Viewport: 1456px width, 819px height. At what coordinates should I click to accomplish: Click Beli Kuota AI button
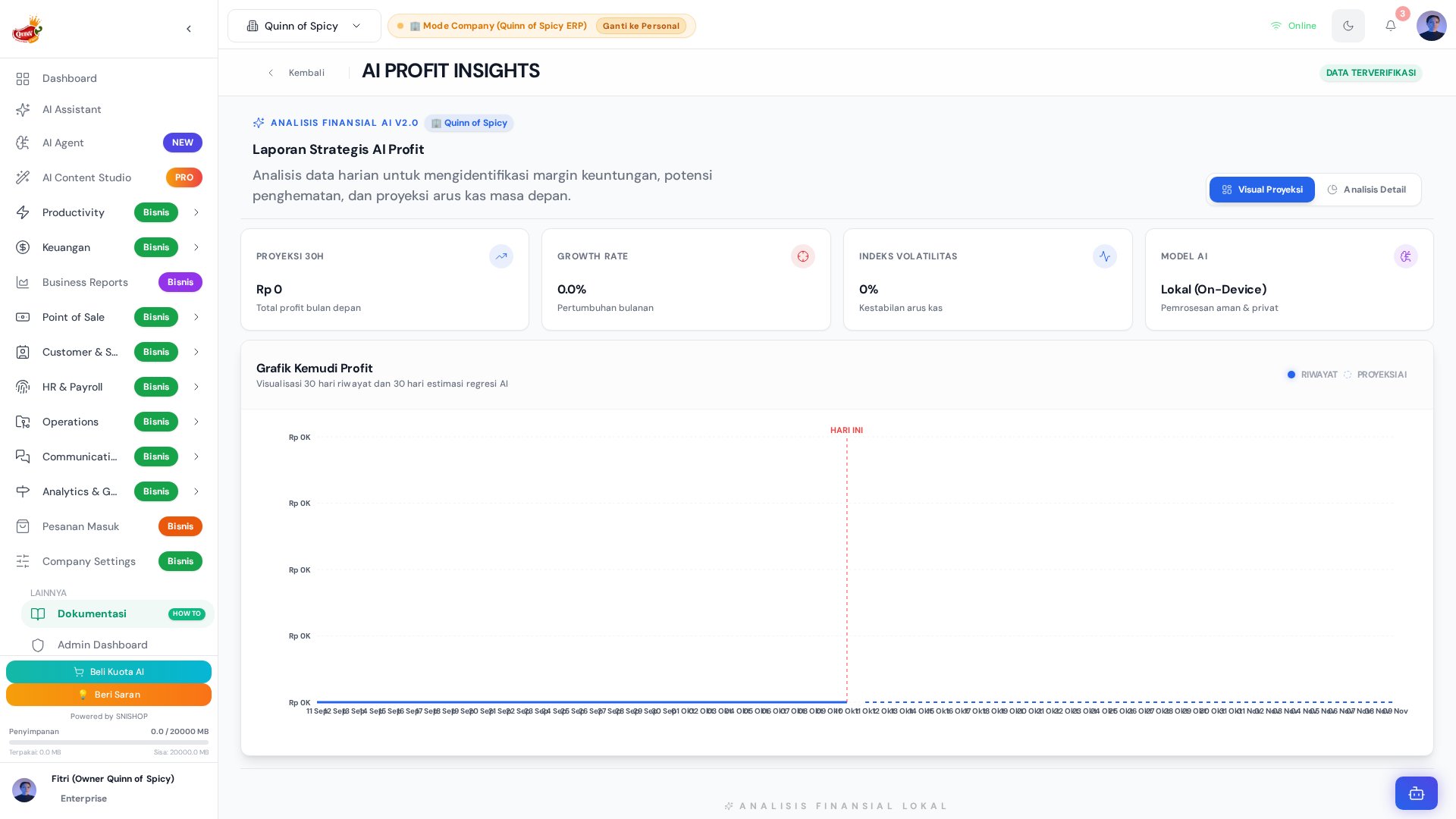coord(108,672)
